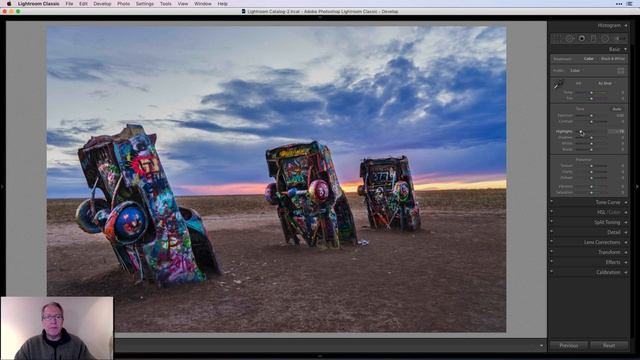Expand the Effects panel
Viewport: 640px width, 360px height.
tap(626, 262)
